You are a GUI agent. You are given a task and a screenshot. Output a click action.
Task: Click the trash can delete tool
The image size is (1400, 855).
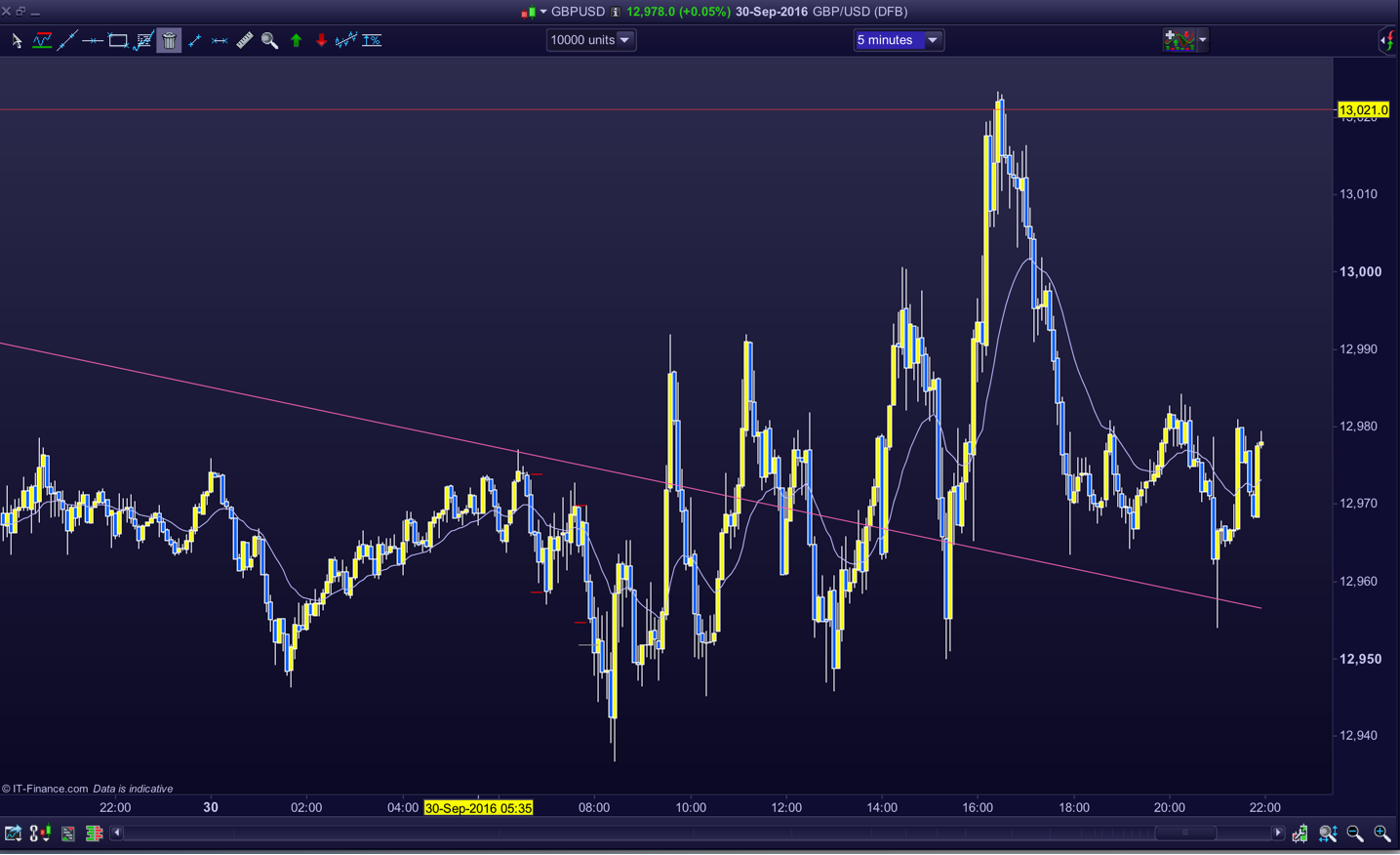click(x=169, y=40)
